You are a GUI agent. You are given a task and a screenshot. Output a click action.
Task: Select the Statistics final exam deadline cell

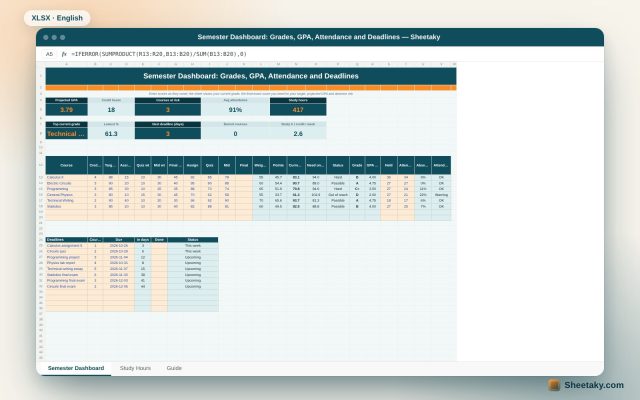coord(67,275)
